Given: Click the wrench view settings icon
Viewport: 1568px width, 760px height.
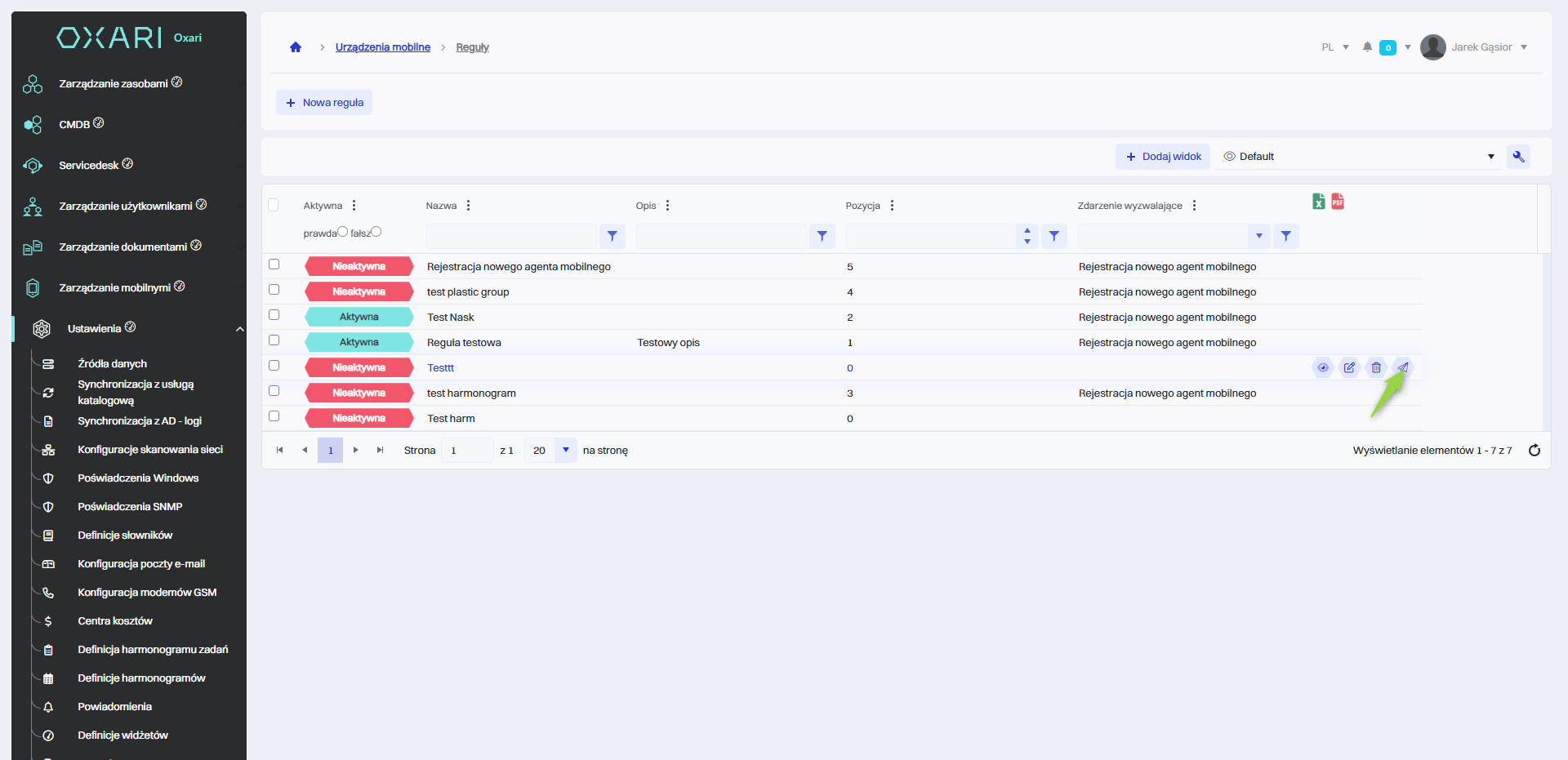Looking at the screenshot, I should (1518, 157).
